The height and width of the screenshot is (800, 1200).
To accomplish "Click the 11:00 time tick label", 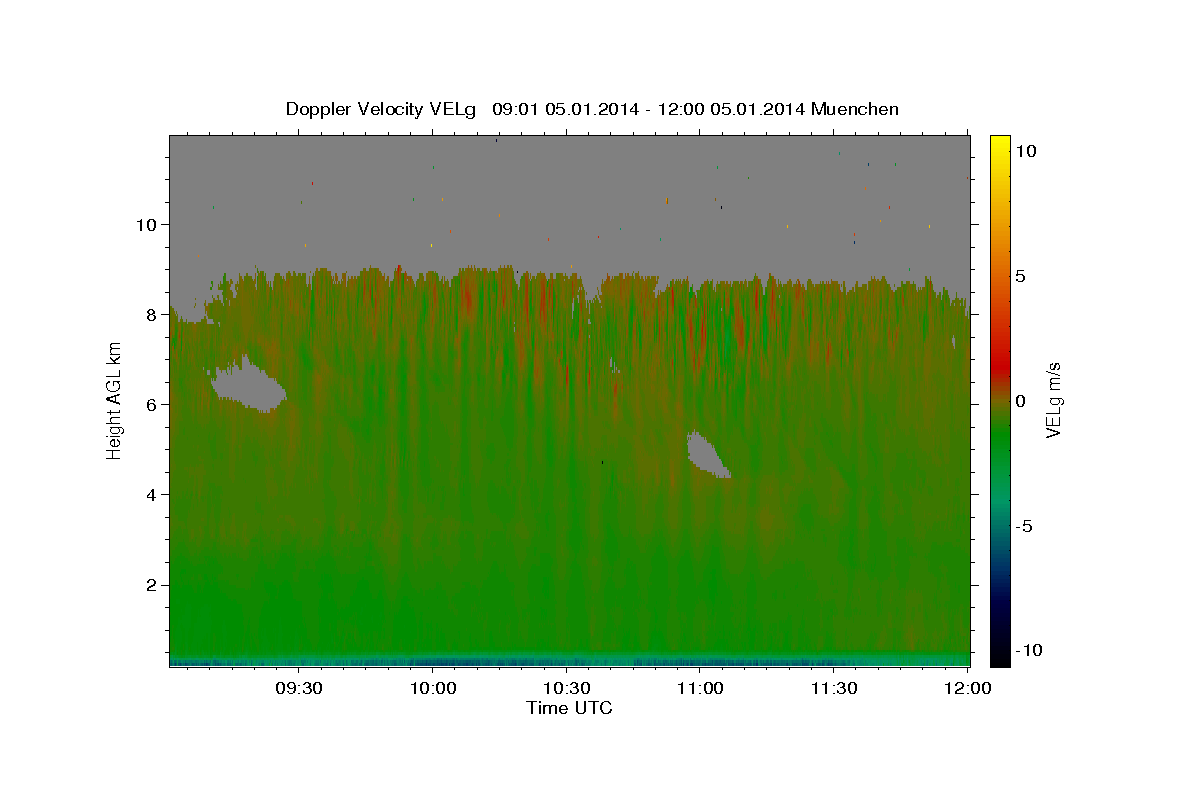I will pos(700,688).
